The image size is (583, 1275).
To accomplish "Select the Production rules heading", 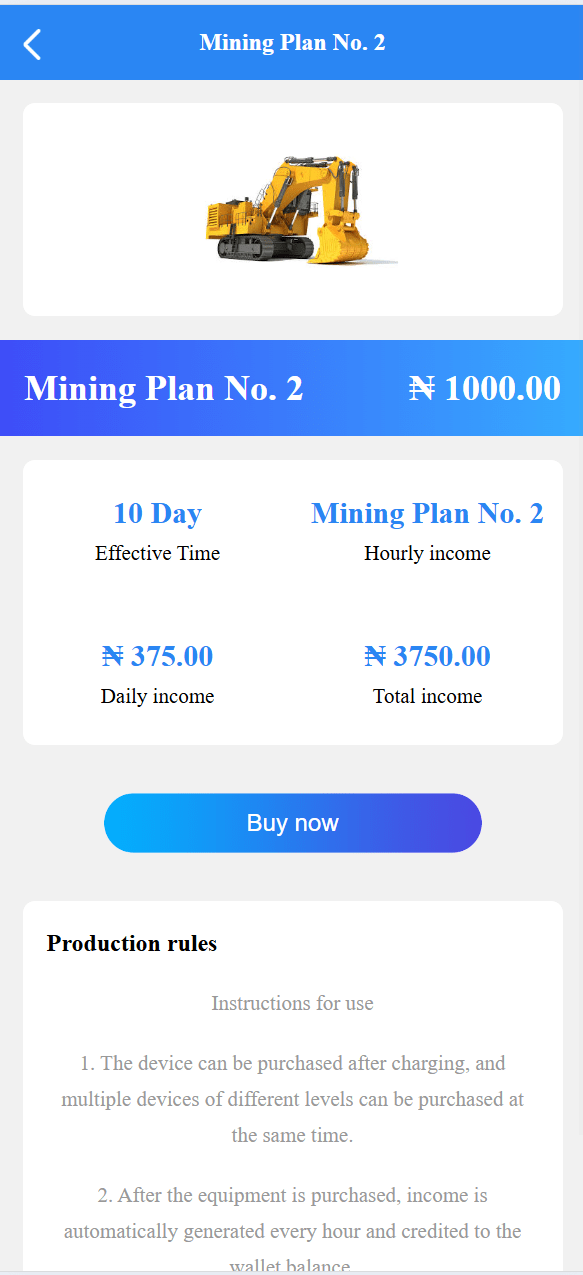I will click(132, 943).
